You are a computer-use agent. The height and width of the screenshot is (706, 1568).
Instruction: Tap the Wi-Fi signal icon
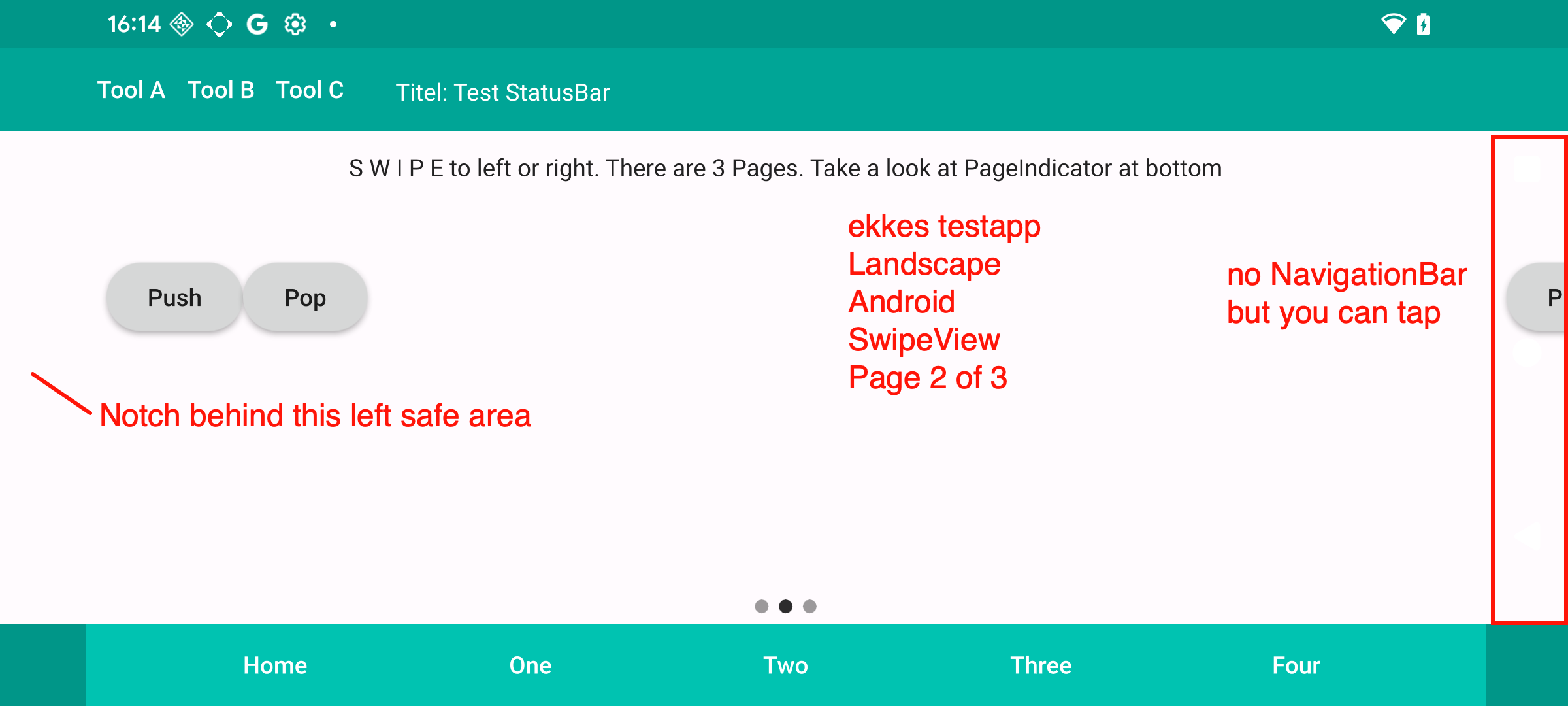point(1393,25)
